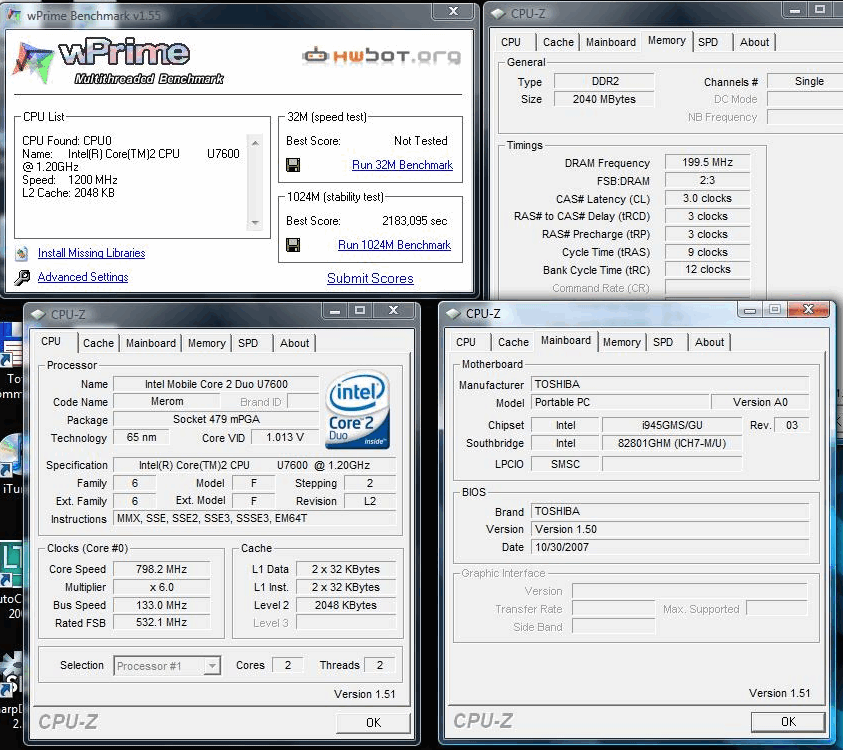Image resolution: width=843 pixels, height=750 pixels.
Task: Click the wPrime logo icon
Action: (33, 62)
